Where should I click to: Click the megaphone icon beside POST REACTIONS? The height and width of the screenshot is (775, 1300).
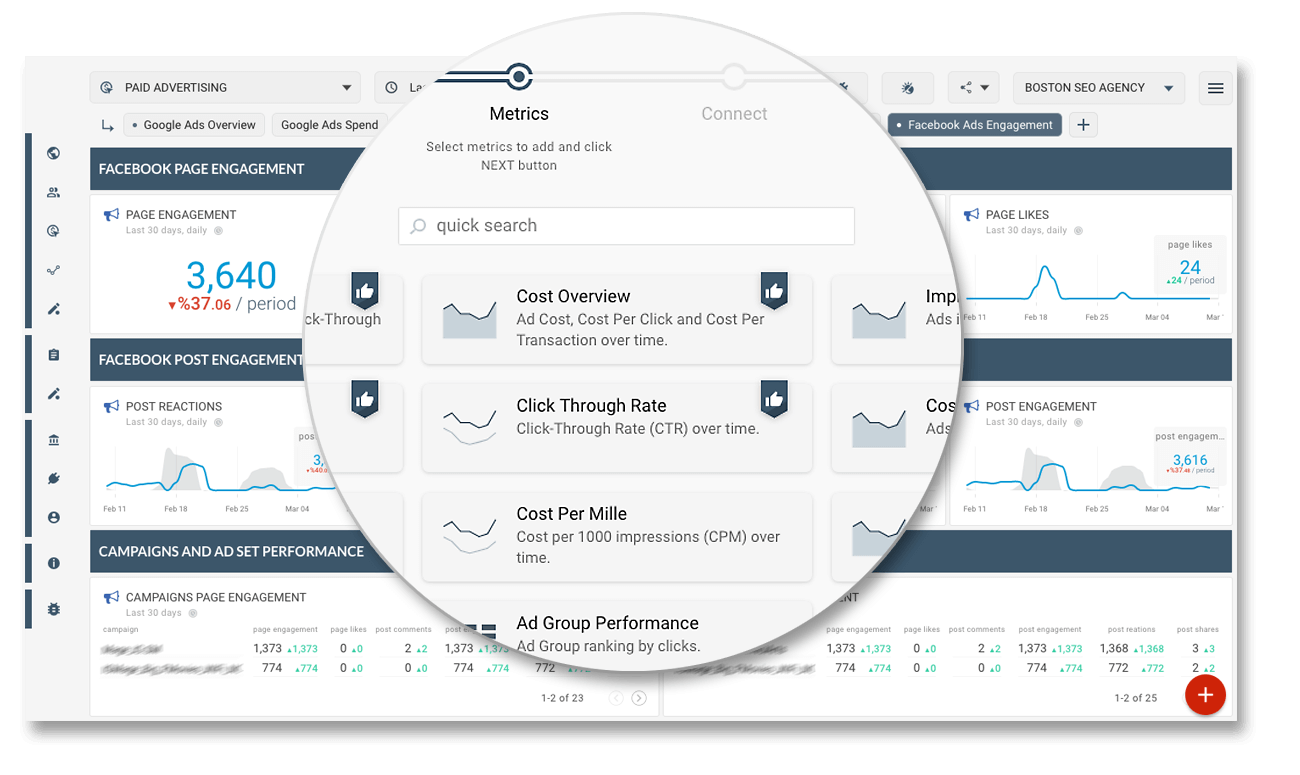coord(112,406)
